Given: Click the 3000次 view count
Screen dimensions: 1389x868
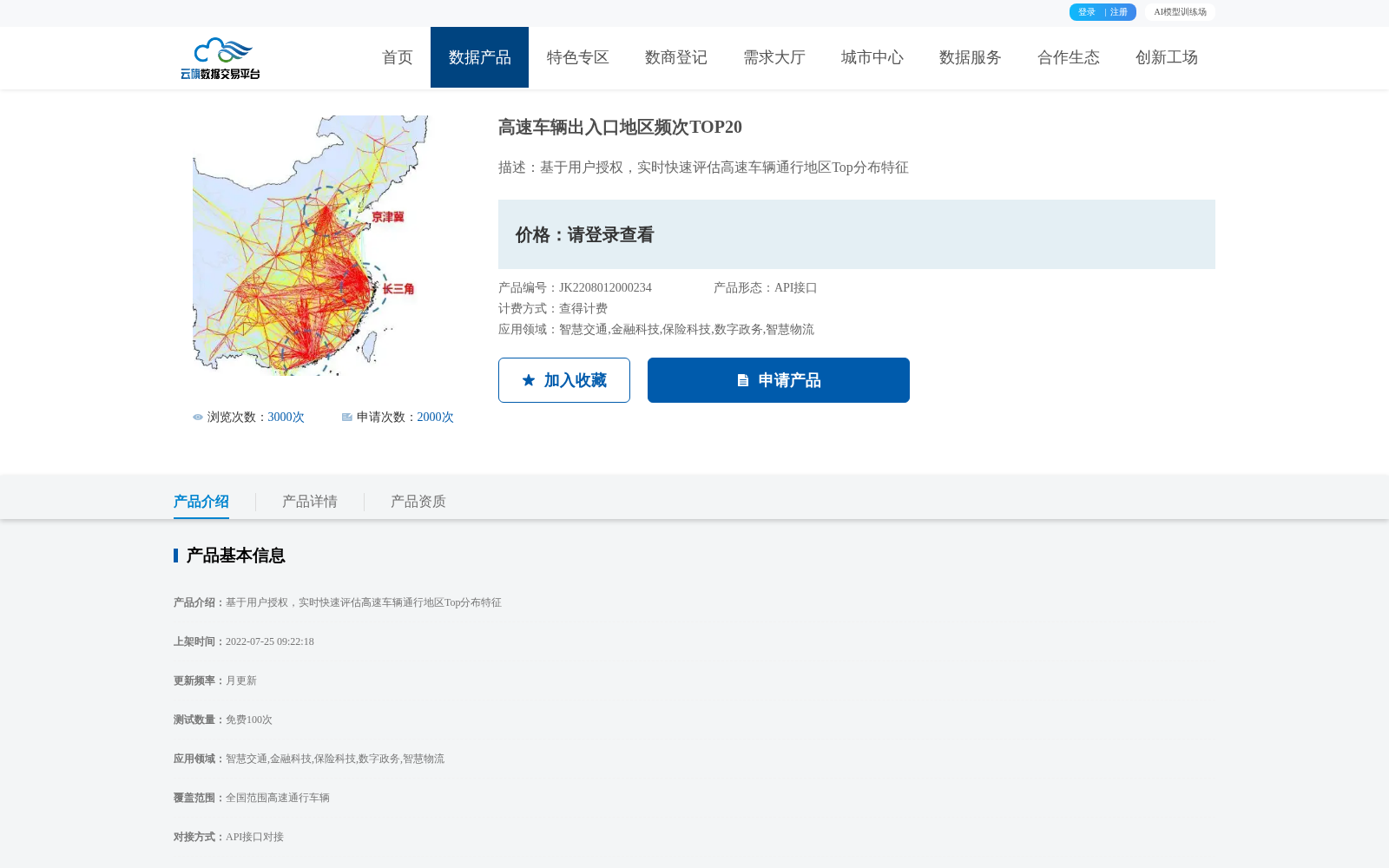Looking at the screenshot, I should [286, 418].
